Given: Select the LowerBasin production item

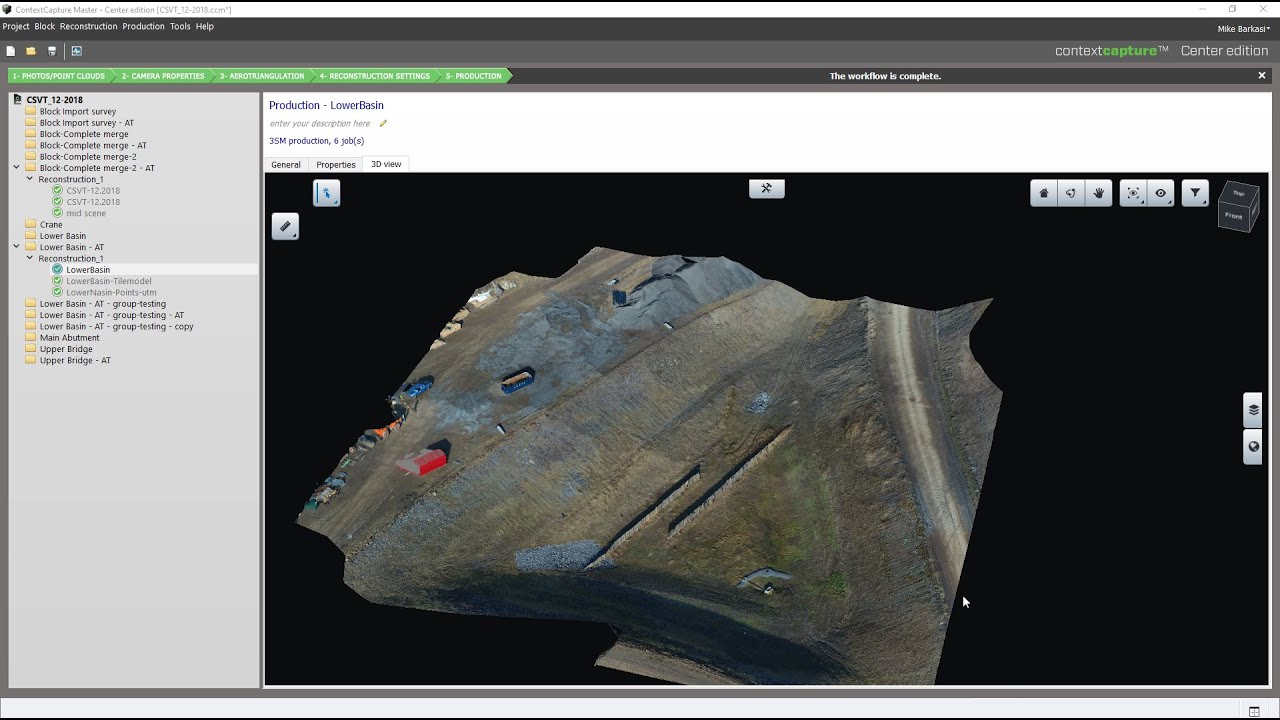Looking at the screenshot, I should click(88, 270).
